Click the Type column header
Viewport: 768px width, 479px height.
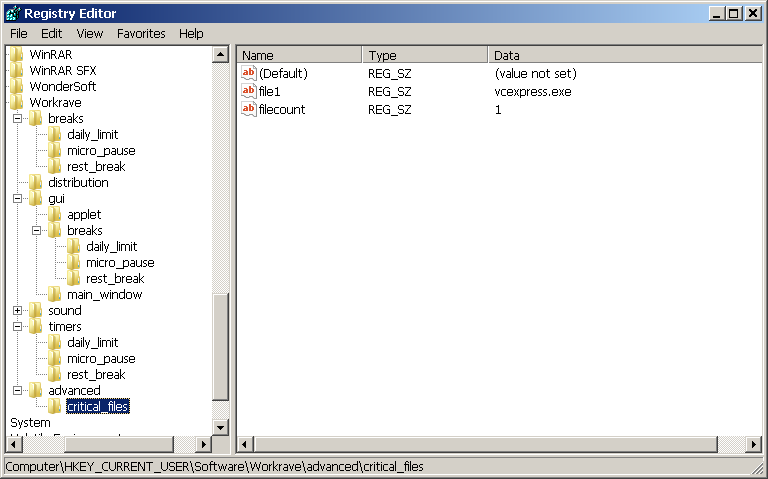pyautogui.click(x=425, y=55)
